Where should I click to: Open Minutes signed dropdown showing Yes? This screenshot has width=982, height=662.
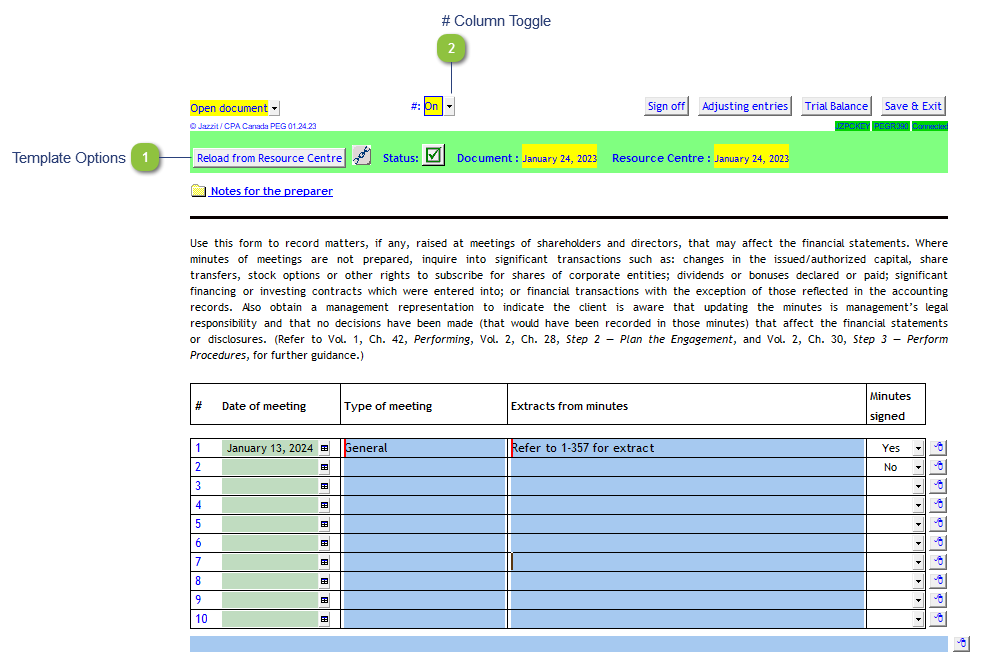point(918,448)
